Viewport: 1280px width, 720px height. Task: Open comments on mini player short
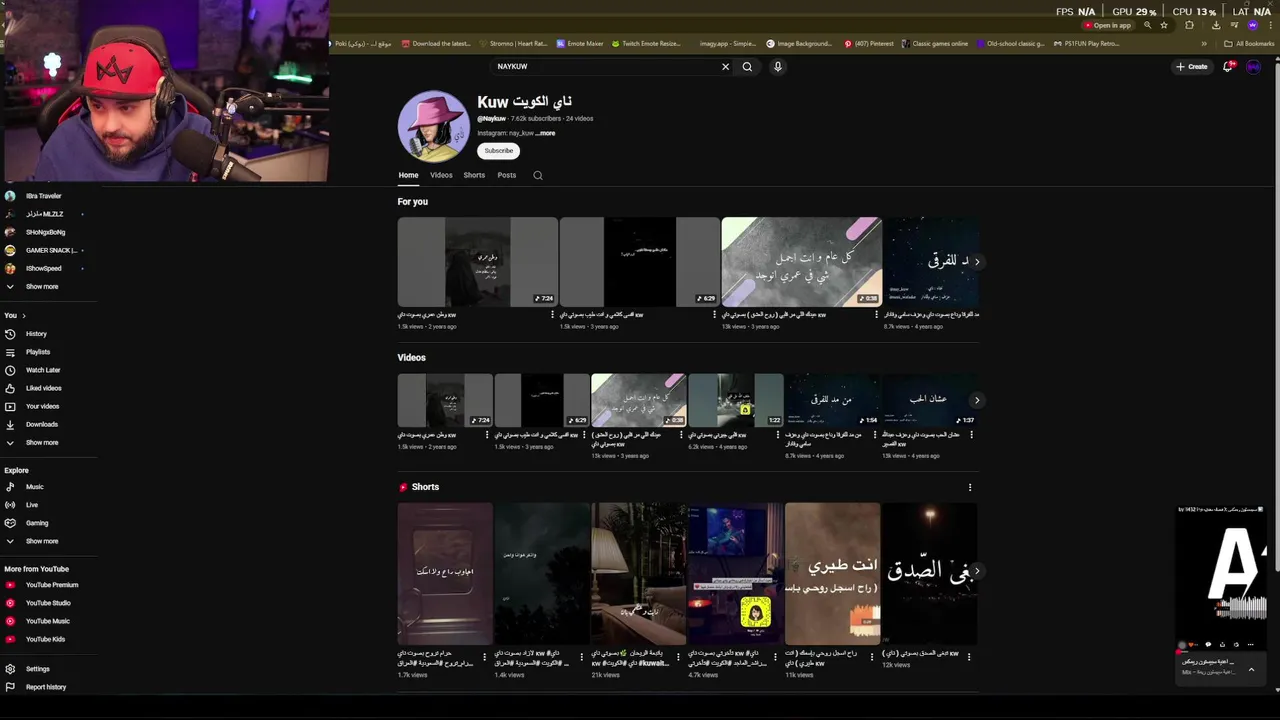pos(1208,645)
